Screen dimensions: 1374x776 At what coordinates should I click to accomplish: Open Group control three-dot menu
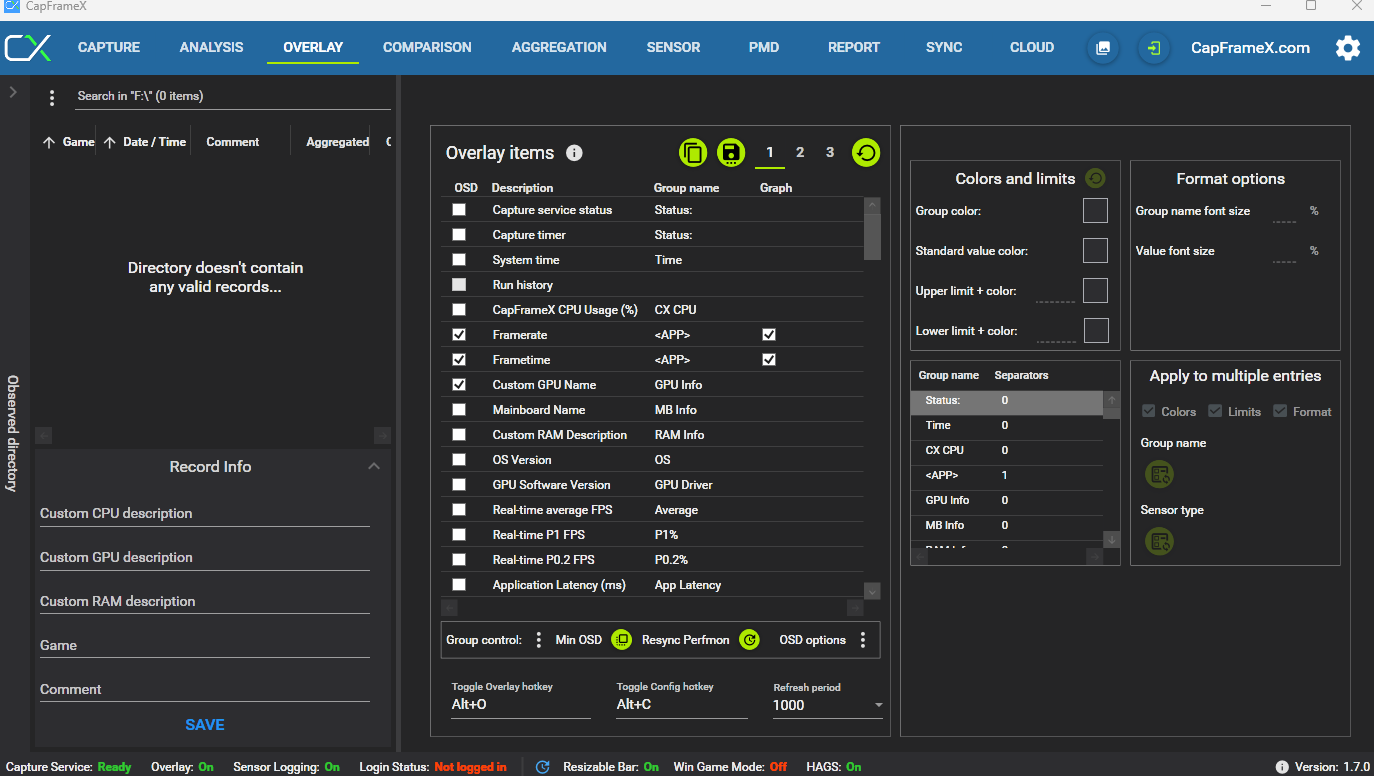[539, 640]
